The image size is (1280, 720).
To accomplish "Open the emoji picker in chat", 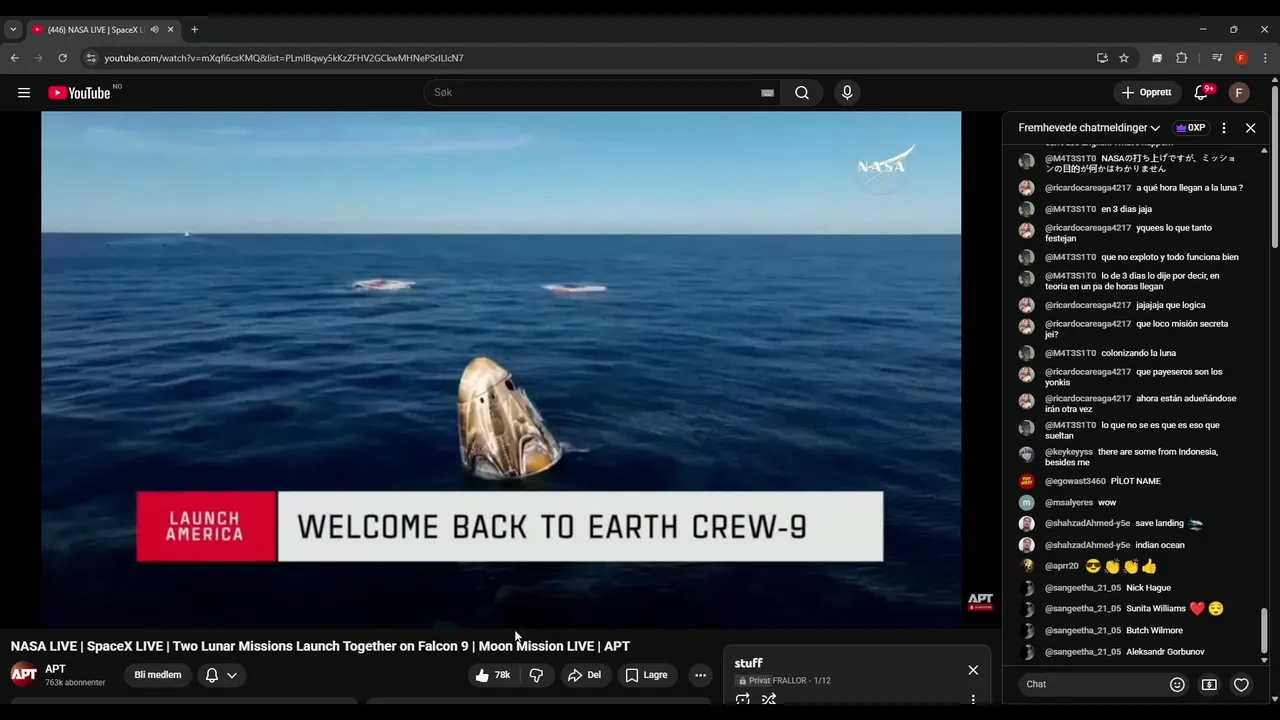I will point(1177,685).
